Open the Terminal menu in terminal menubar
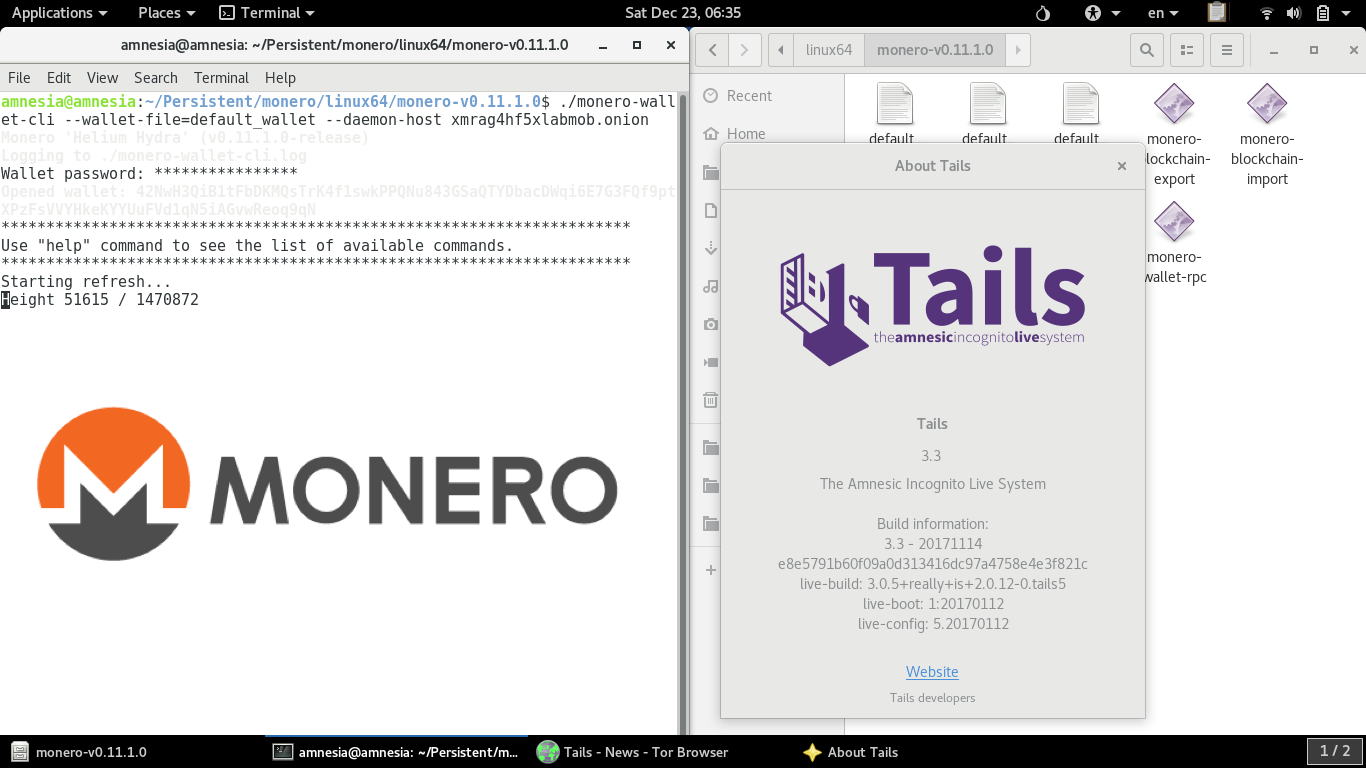 221,78
